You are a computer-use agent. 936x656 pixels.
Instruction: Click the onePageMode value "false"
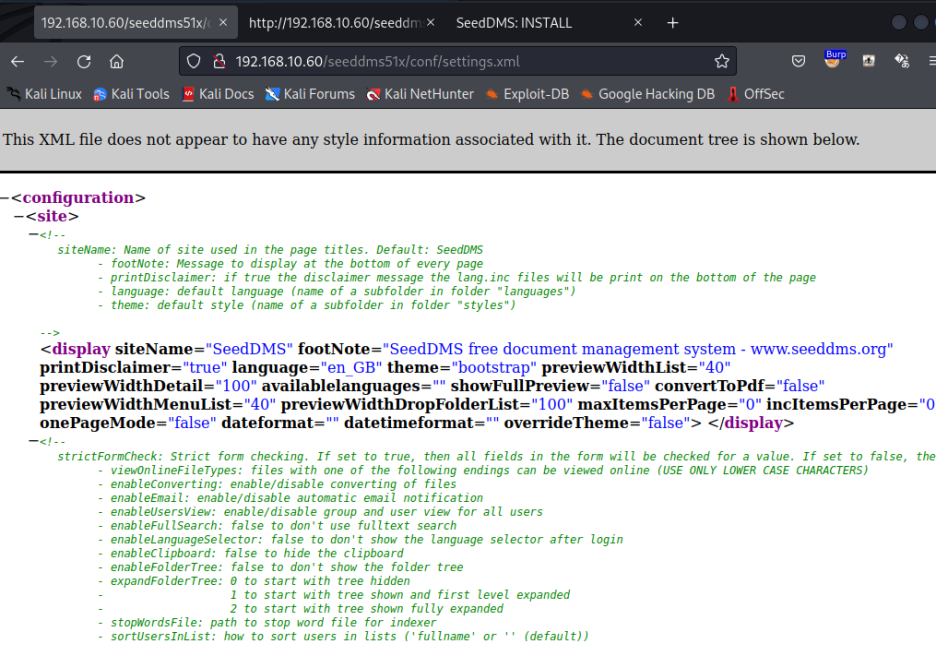(192, 423)
